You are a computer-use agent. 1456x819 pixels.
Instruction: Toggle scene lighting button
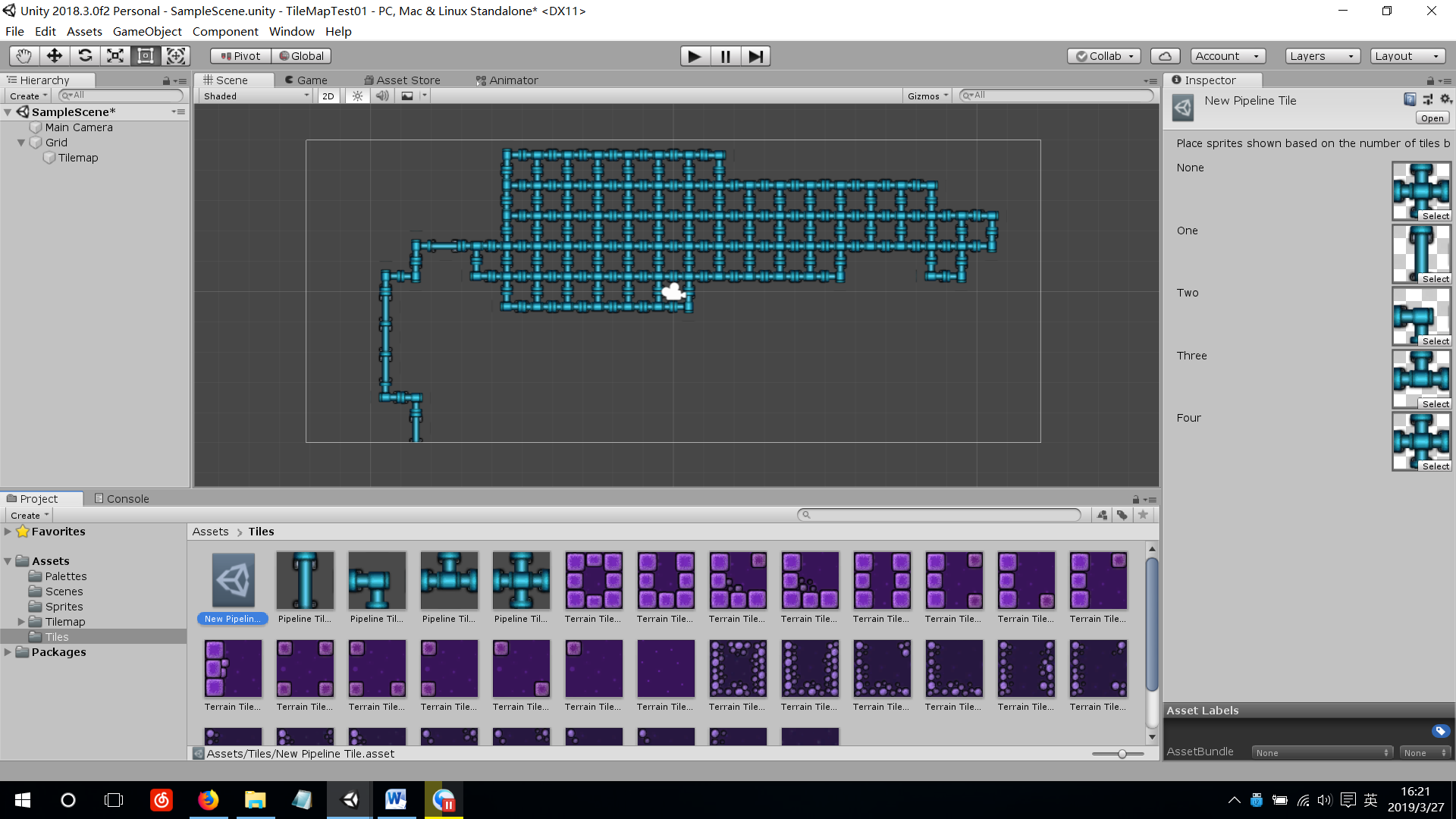(357, 96)
